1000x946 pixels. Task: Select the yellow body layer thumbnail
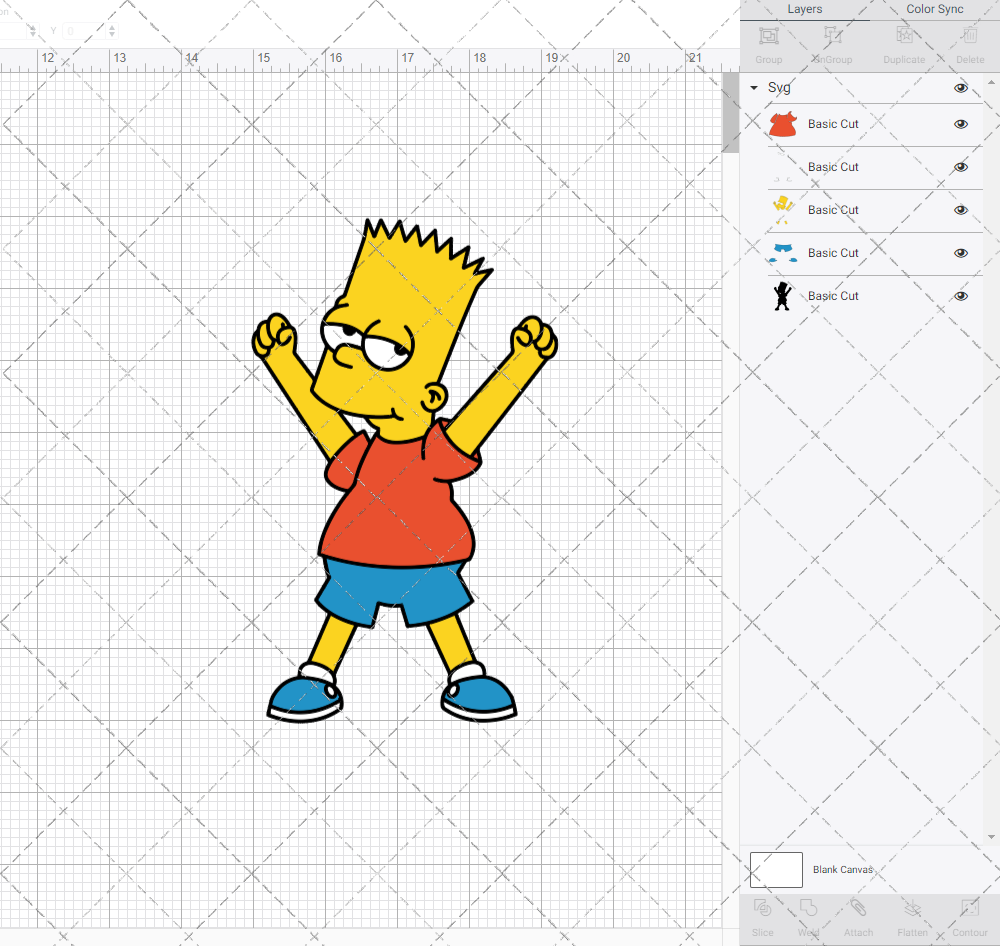(x=783, y=211)
